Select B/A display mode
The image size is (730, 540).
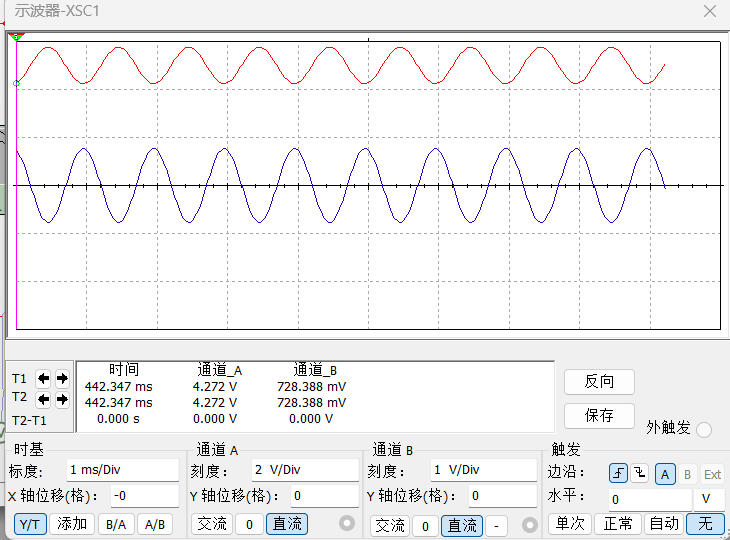click(116, 524)
